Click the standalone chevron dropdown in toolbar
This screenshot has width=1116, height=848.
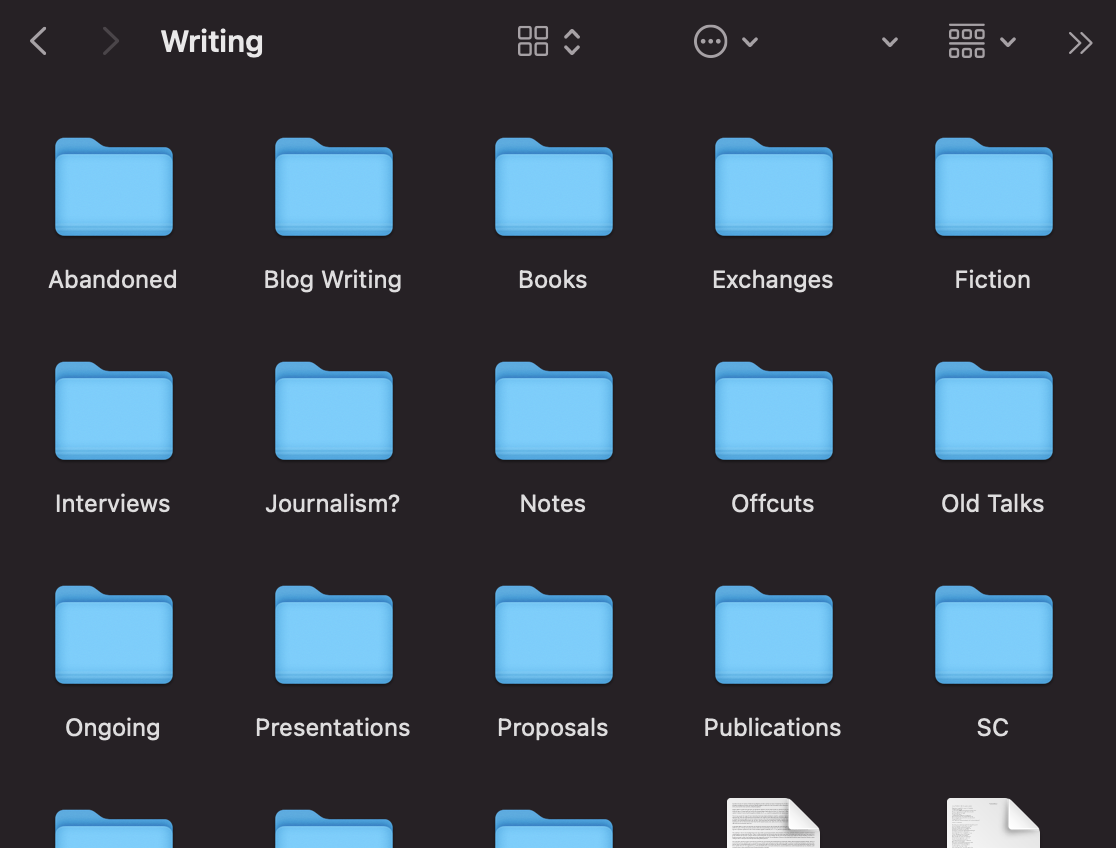pos(889,42)
